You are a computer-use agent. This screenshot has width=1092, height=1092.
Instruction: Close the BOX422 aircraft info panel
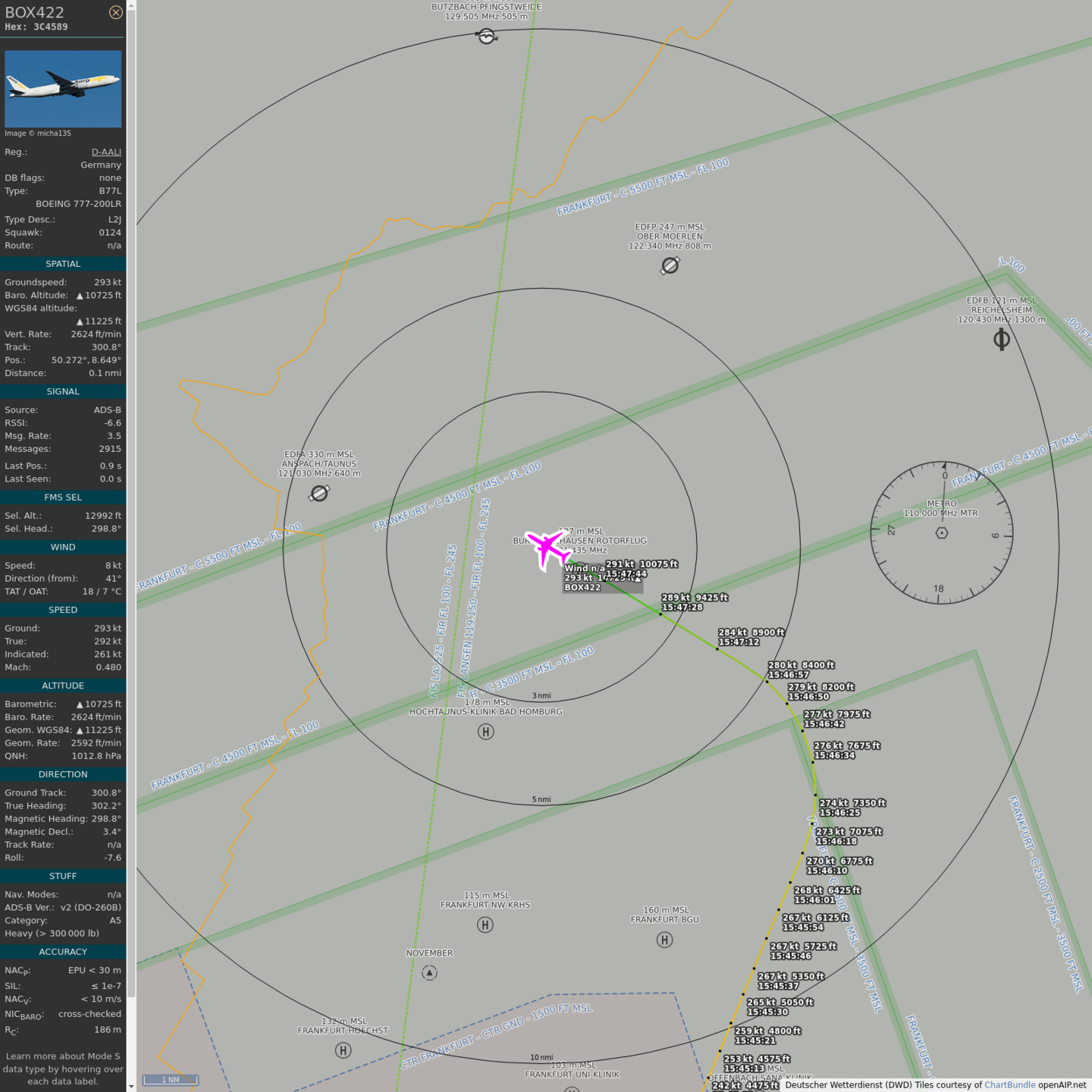115,12
